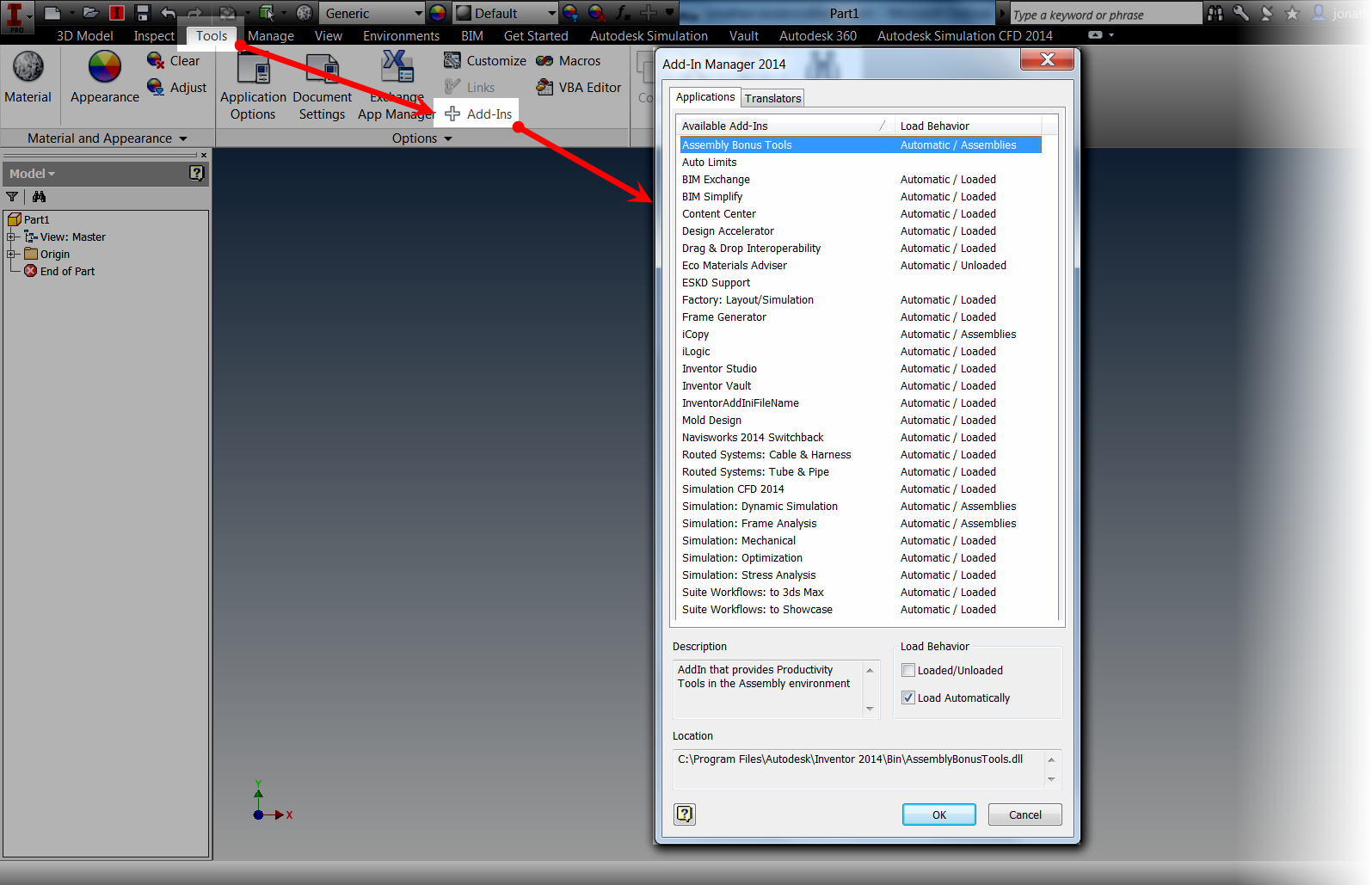The image size is (1372, 885).
Task: Open the VBA Editor
Action: point(578,87)
